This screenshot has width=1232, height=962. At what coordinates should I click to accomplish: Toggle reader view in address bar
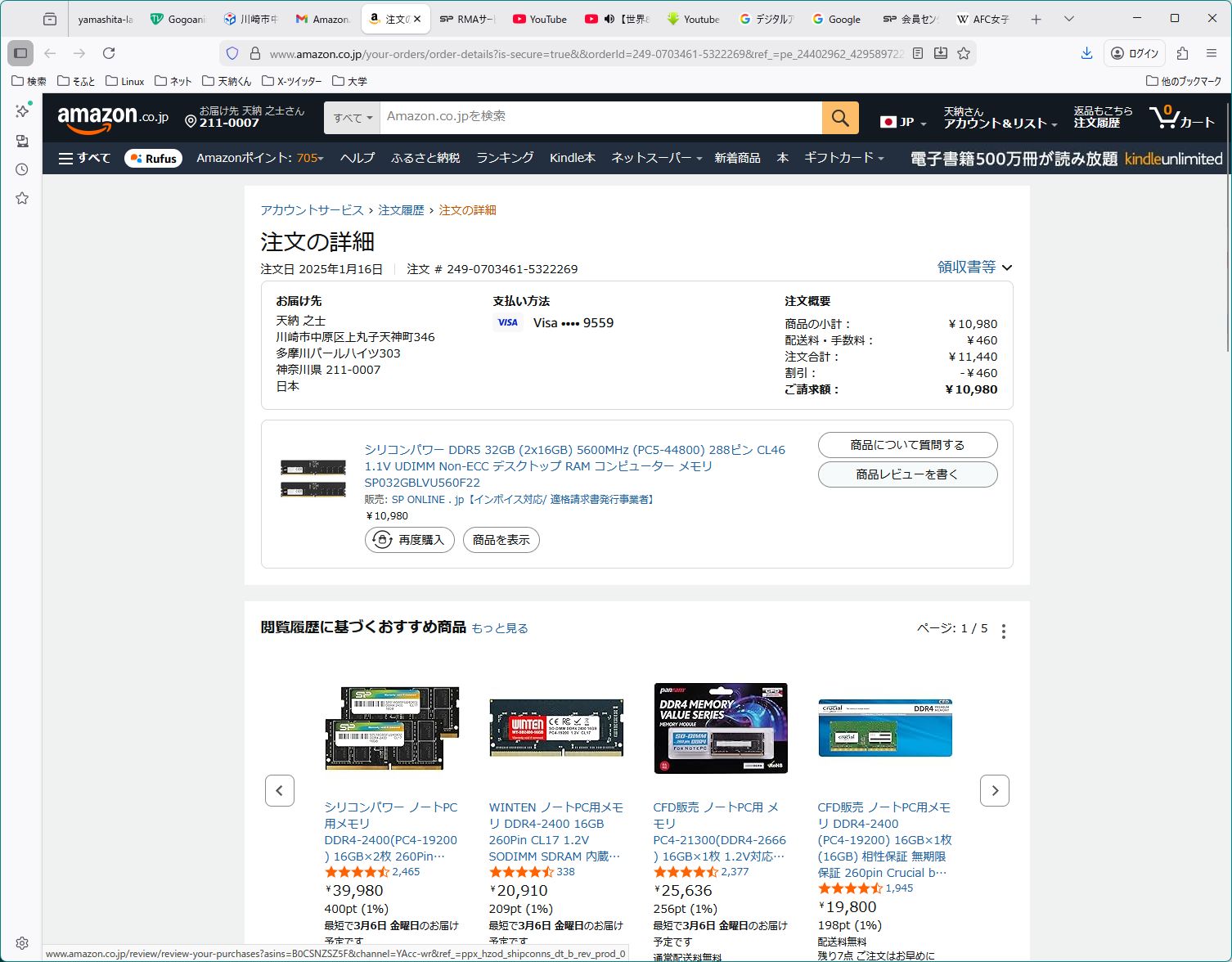[x=918, y=53]
